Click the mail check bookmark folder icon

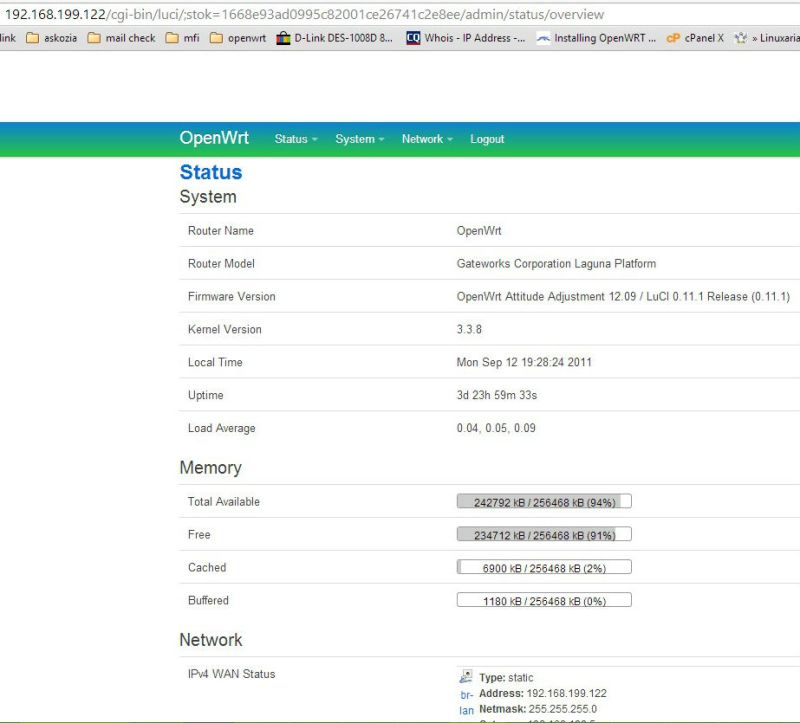[x=94, y=38]
